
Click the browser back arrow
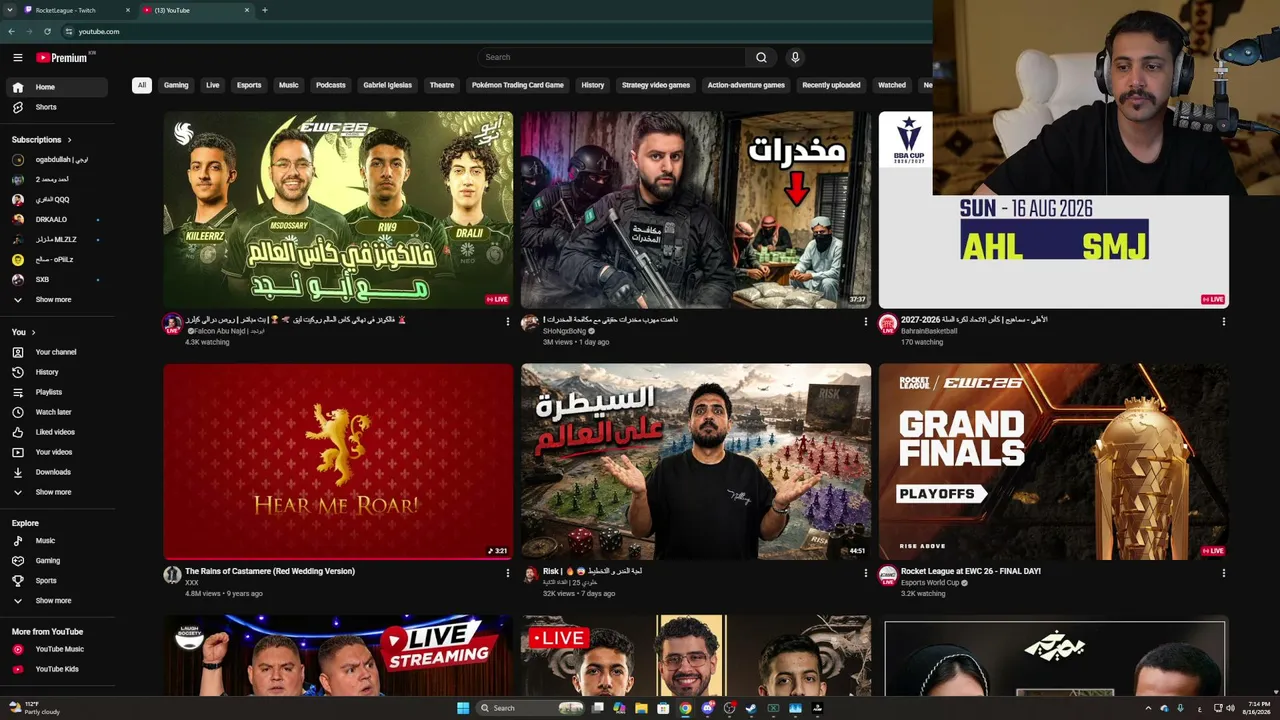coord(11,31)
